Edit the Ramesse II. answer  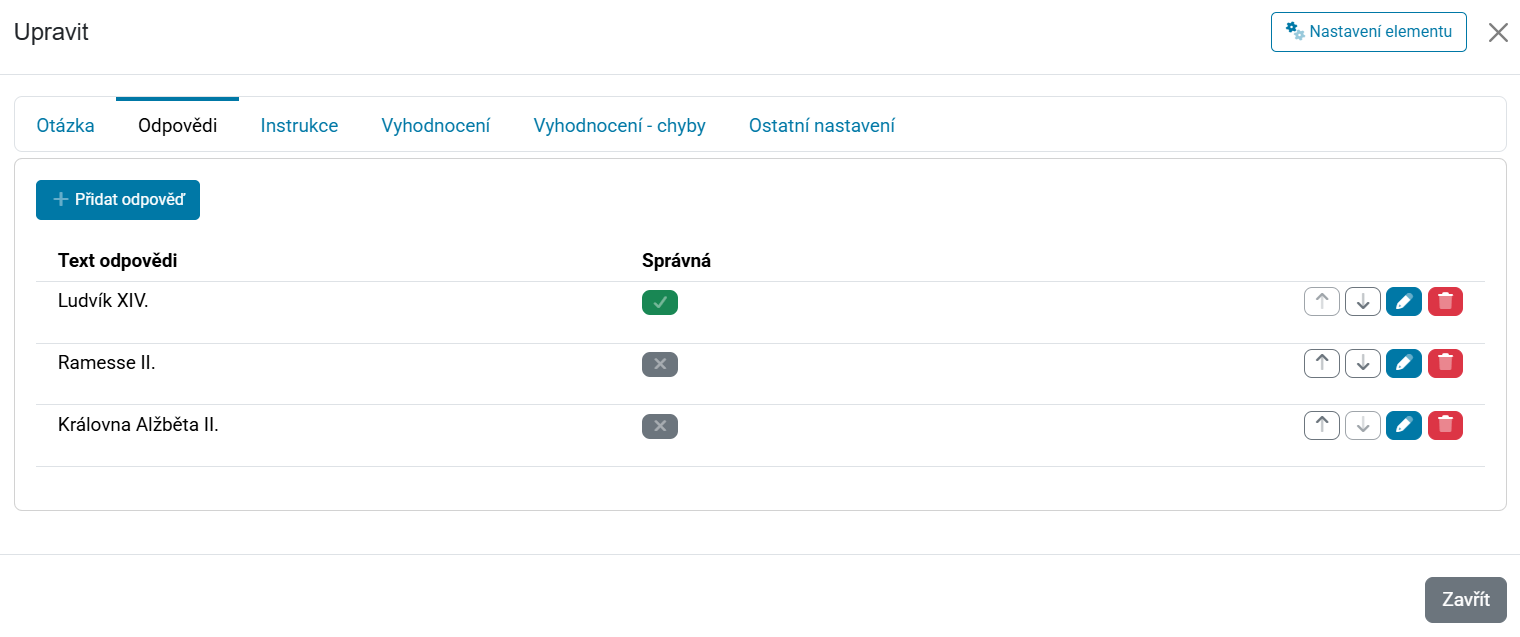tap(1404, 363)
